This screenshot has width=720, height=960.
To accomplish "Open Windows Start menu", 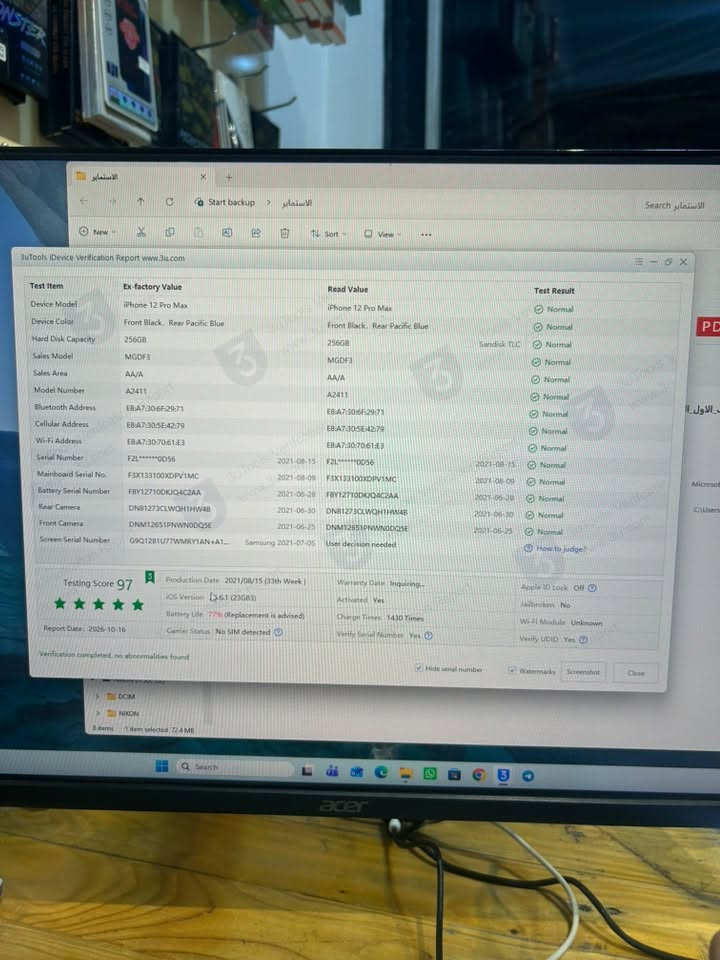I will click(x=162, y=766).
